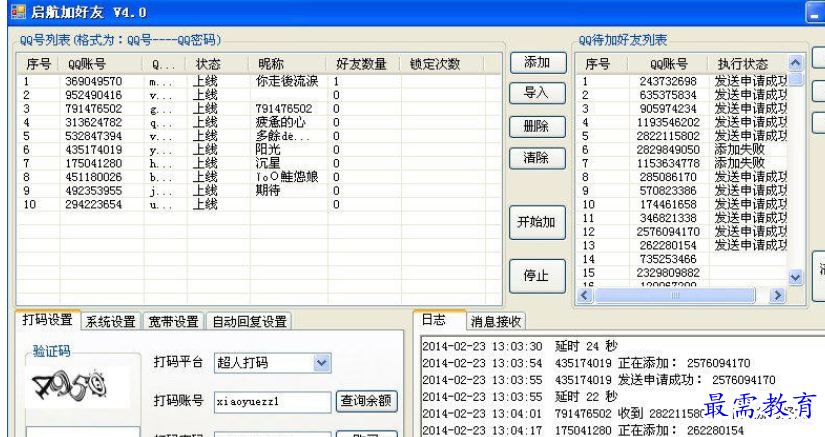Screen dimensions: 825x437
Task: Click log entry 延时 24 秒
Action: (x=520, y=347)
